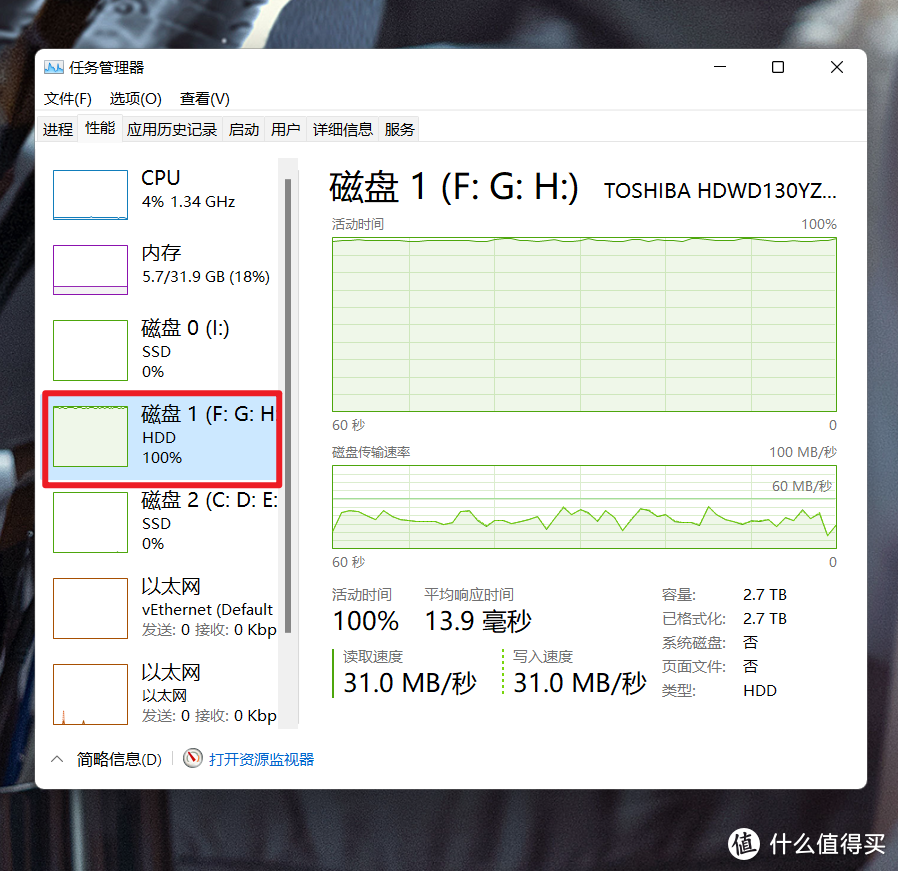Screen dimensions: 898x871
Task: Open the 选项(O) menu
Action: pyautogui.click(x=135, y=99)
